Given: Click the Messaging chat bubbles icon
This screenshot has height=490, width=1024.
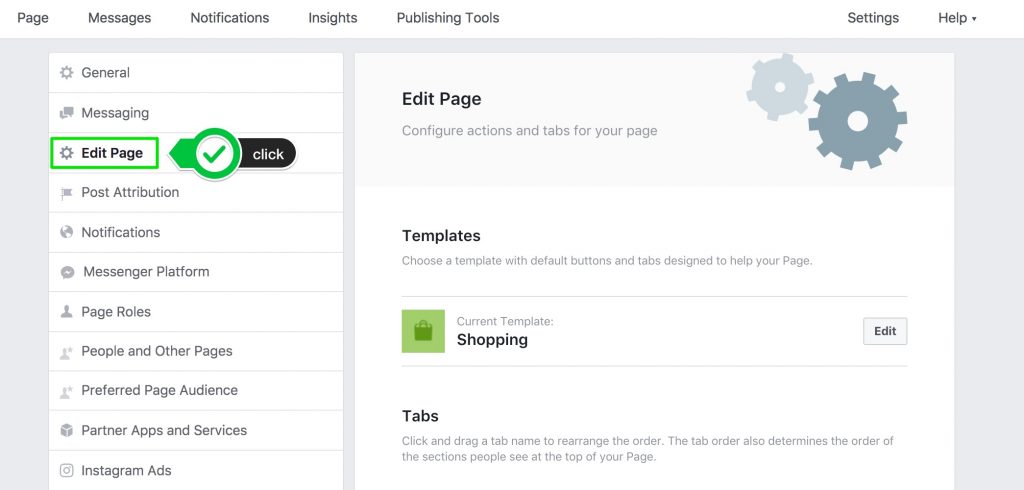Looking at the screenshot, I should (67, 113).
